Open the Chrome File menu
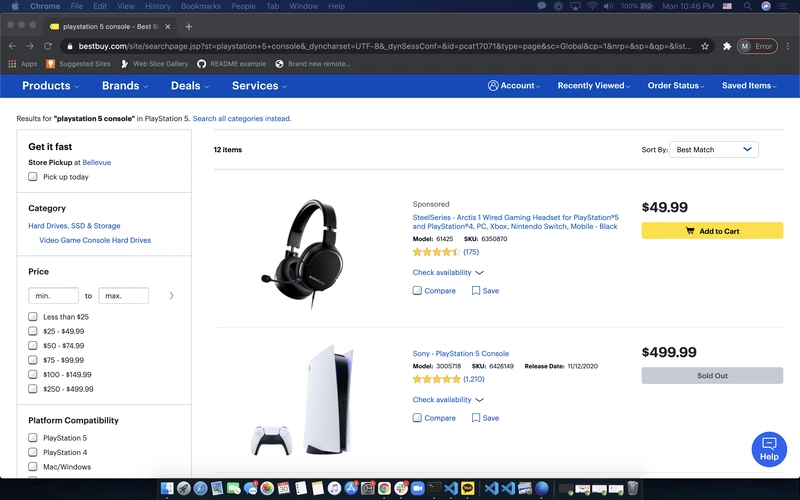Viewport: 800px width, 500px height. (x=77, y=6)
